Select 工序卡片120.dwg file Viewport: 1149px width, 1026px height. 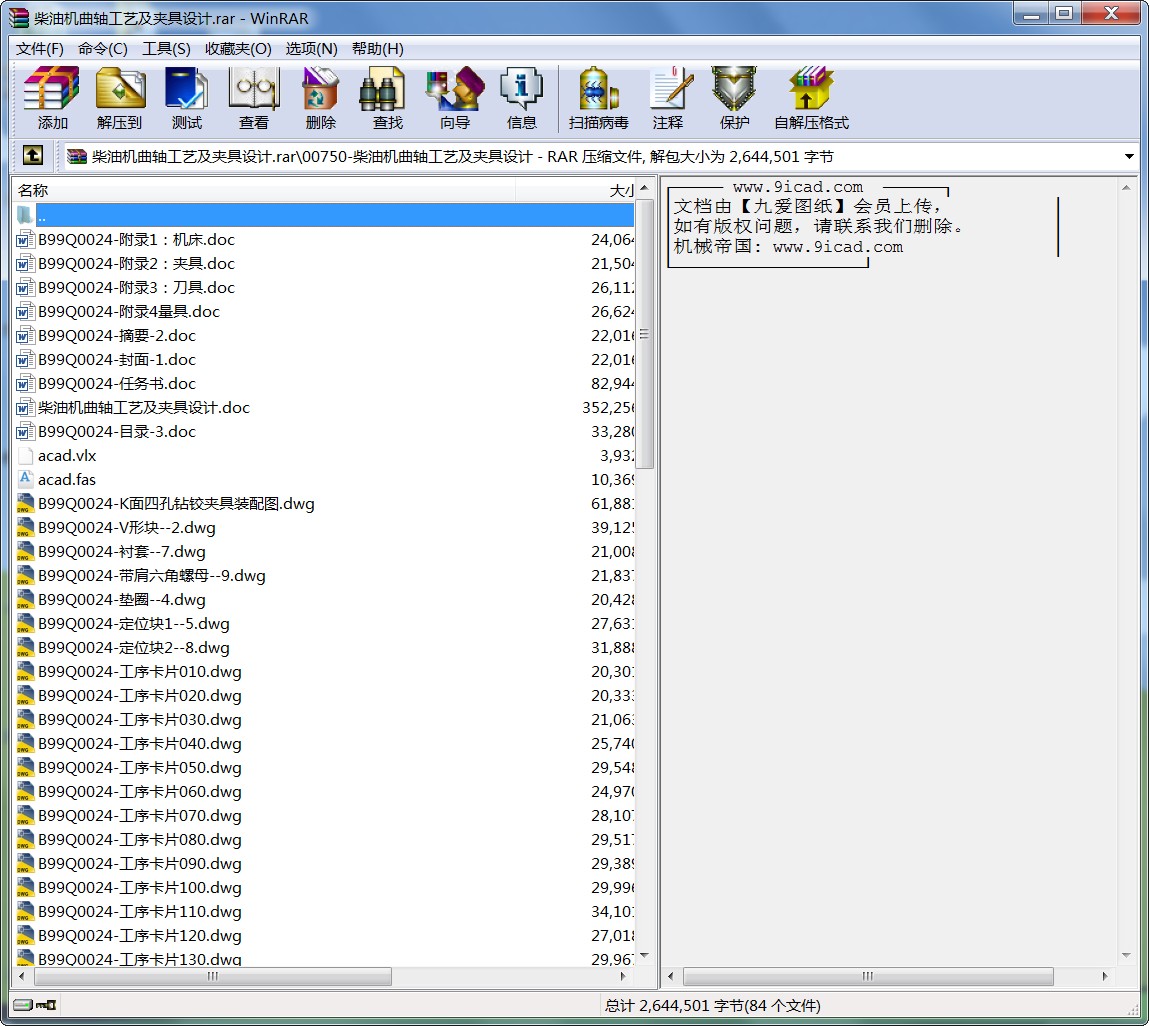click(139, 936)
